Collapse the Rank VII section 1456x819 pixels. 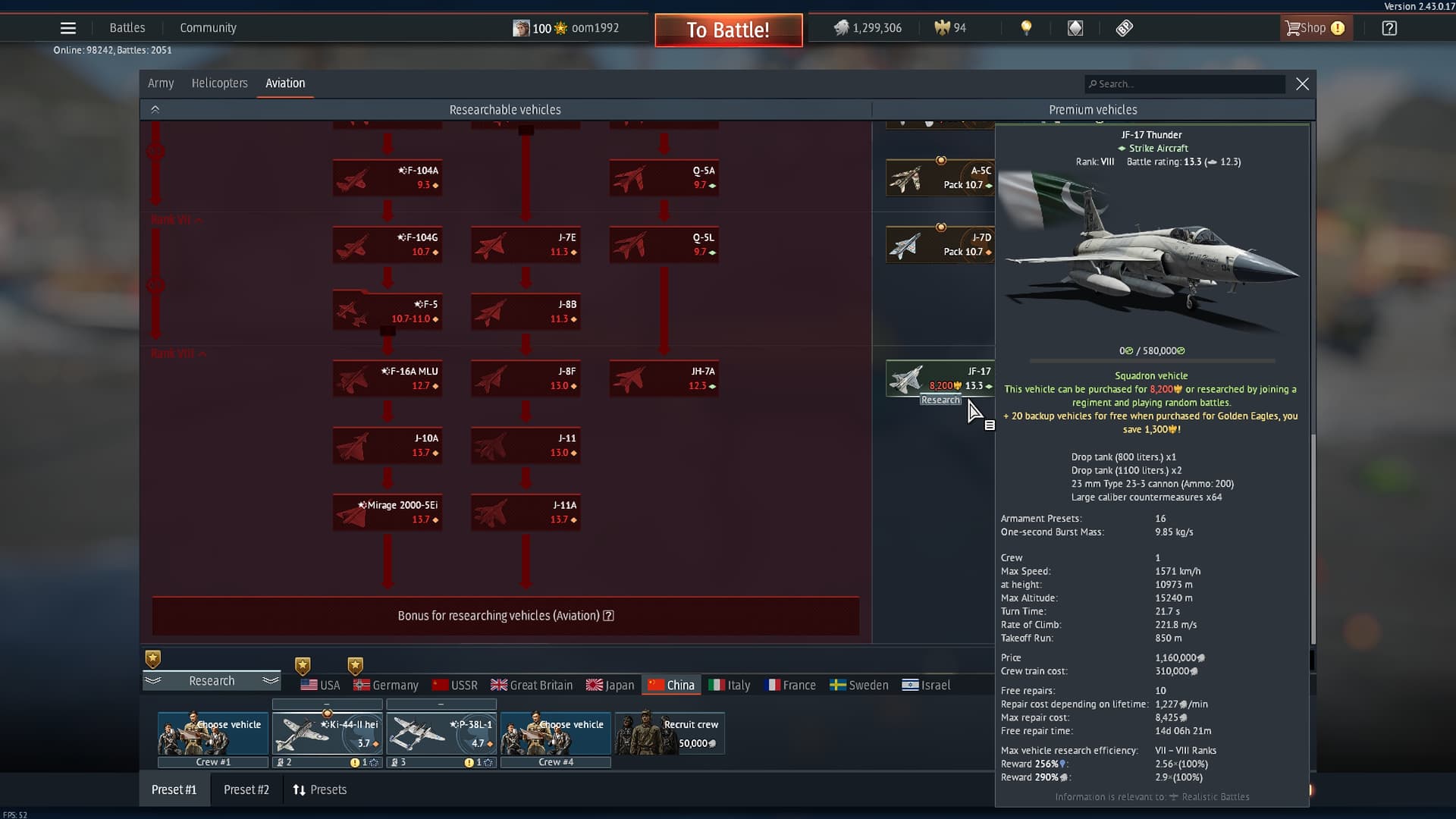tap(174, 219)
